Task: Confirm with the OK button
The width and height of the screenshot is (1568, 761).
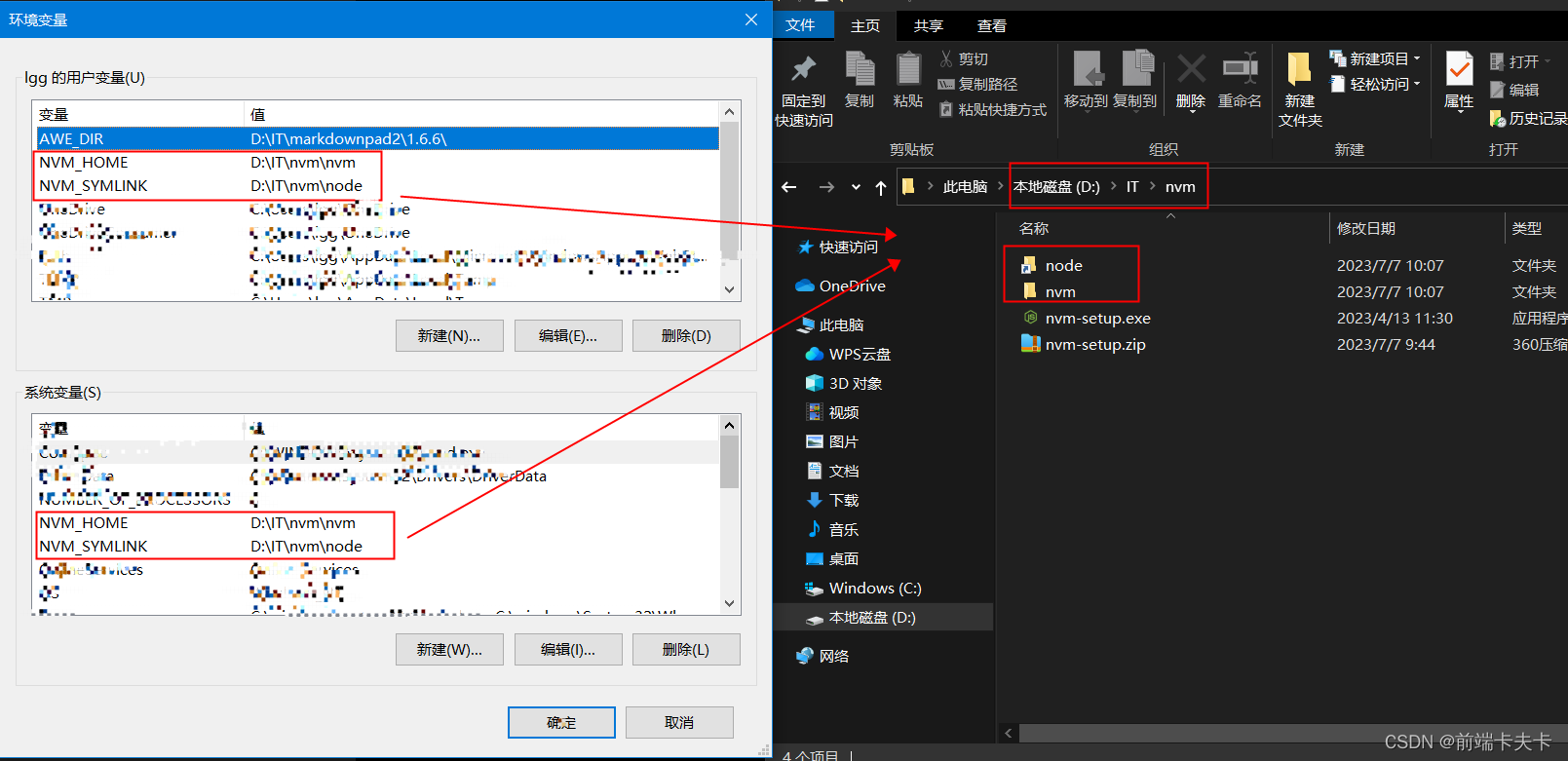Action: (x=561, y=722)
